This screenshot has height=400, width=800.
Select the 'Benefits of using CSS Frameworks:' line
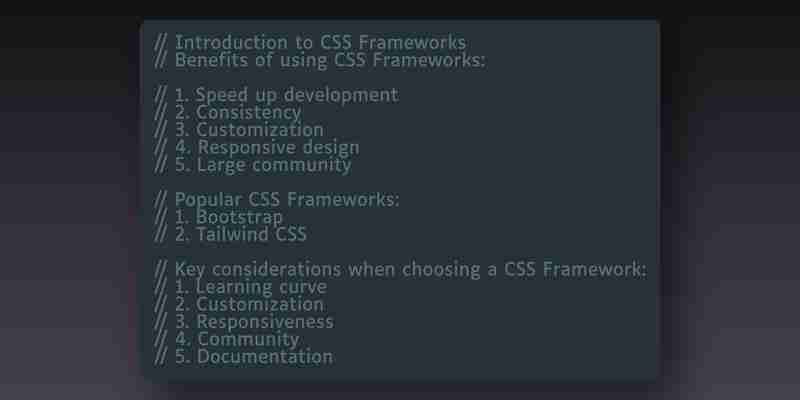point(319,60)
